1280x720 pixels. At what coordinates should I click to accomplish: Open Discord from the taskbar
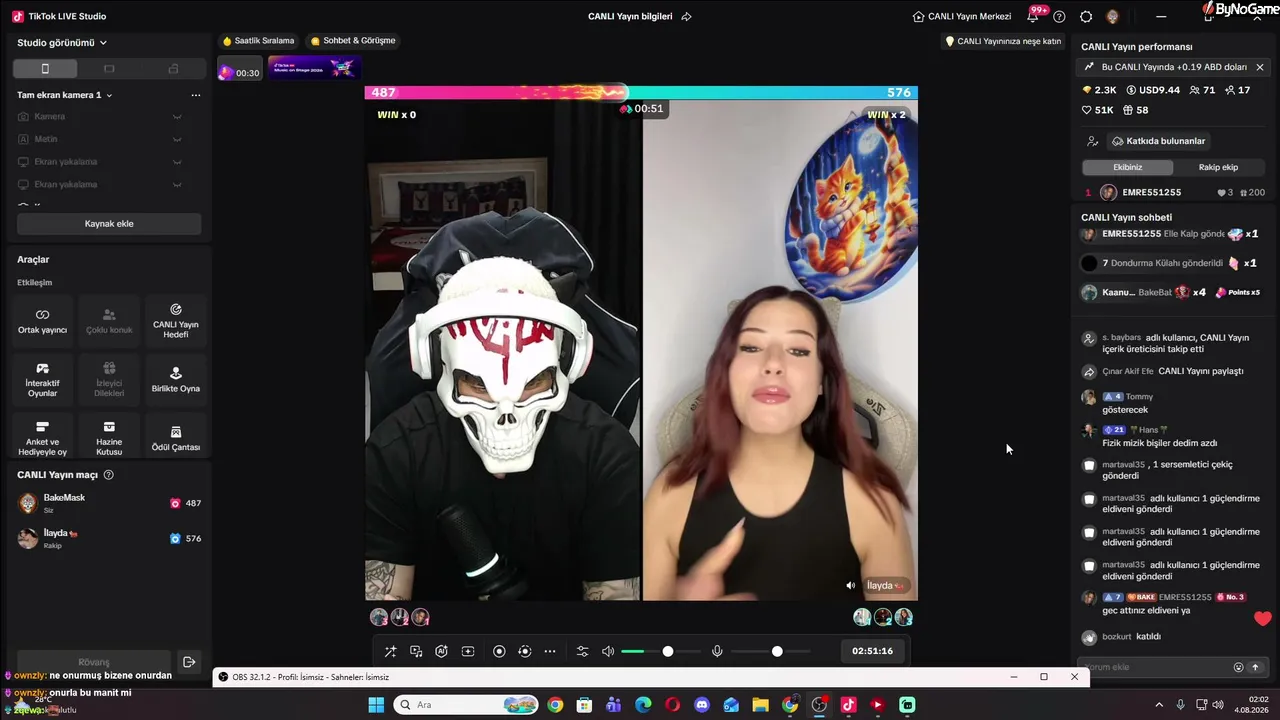click(x=702, y=705)
